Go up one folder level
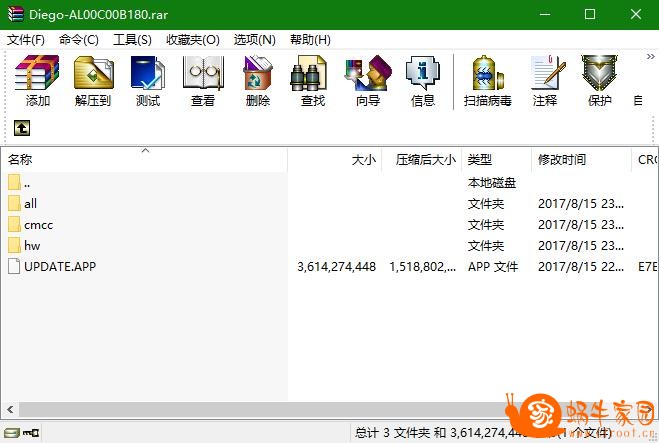Viewport: 659px width, 443px height. [22, 128]
